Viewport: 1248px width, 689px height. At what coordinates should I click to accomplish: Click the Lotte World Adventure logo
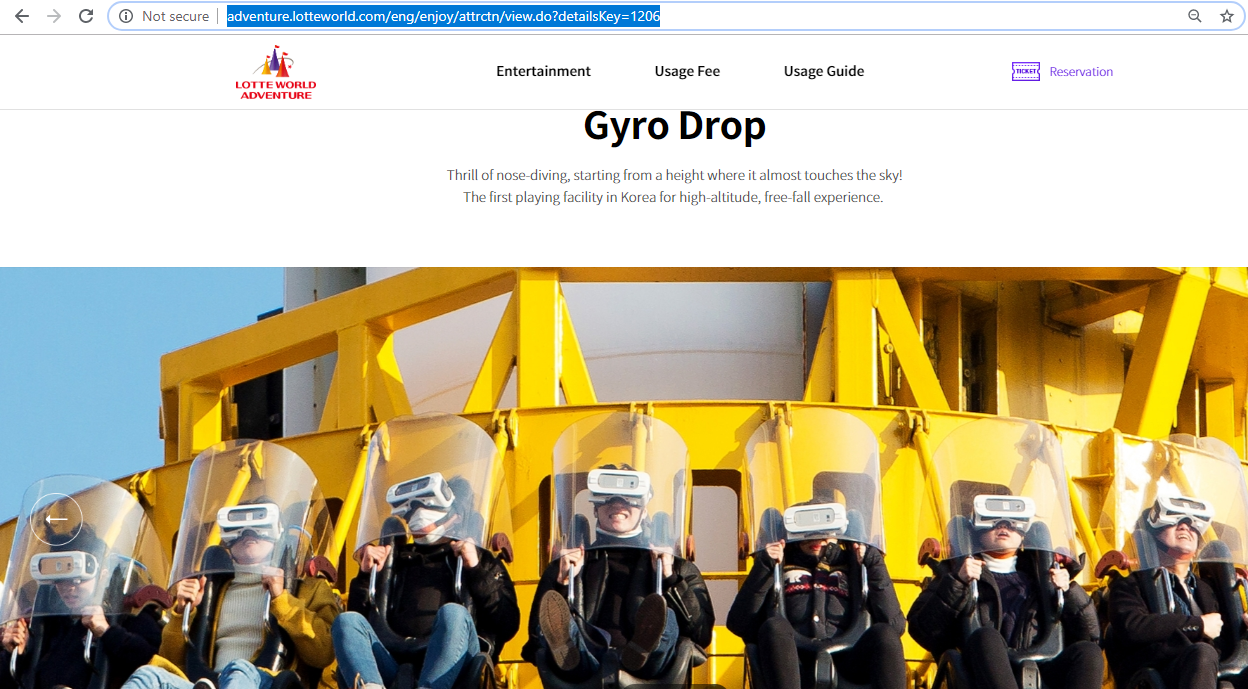click(x=276, y=72)
